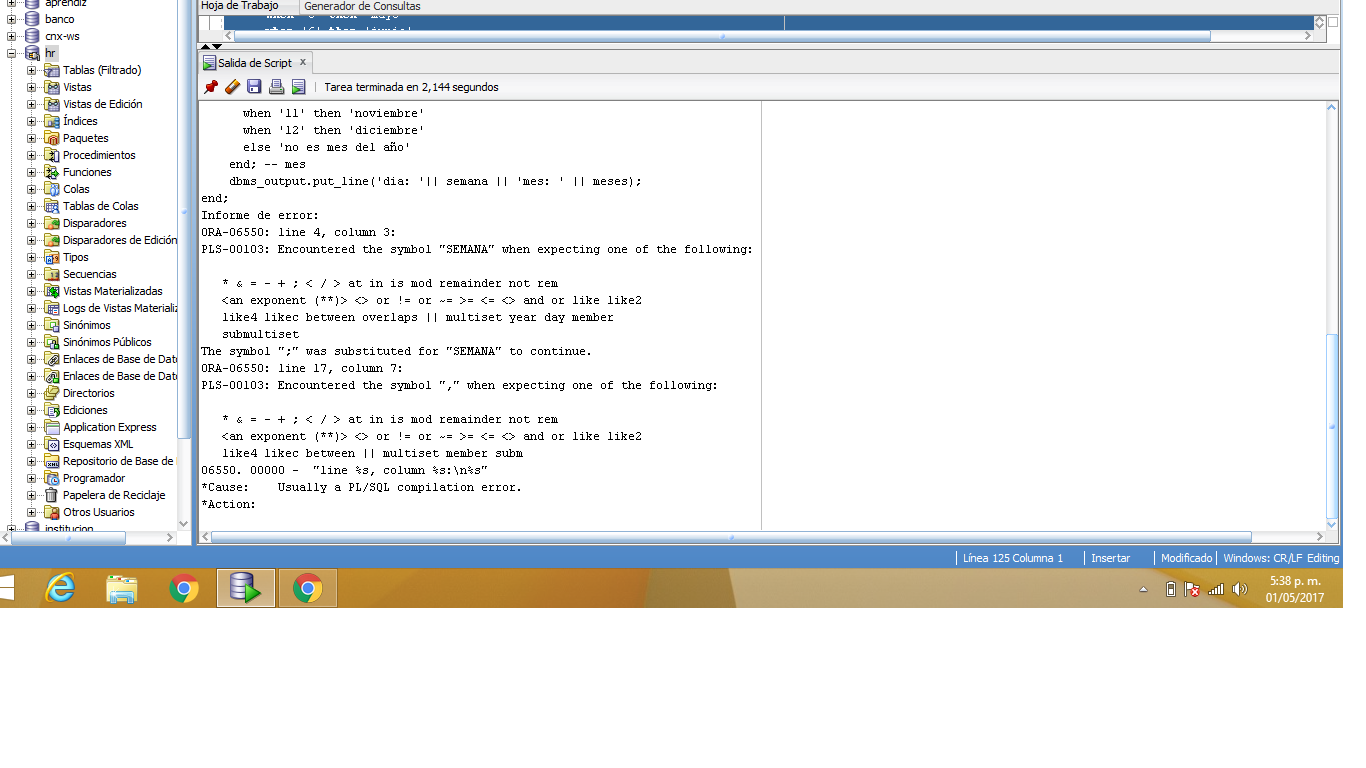The height and width of the screenshot is (768, 1366).
Task: Select the Vistas de Edición node icon
Action: pyautogui.click(x=52, y=104)
